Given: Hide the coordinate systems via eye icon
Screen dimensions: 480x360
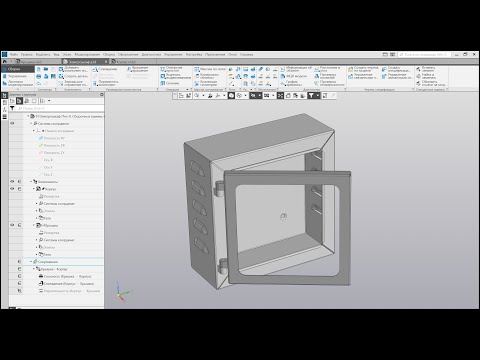Looking at the screenshot, I should pos(12,123).
